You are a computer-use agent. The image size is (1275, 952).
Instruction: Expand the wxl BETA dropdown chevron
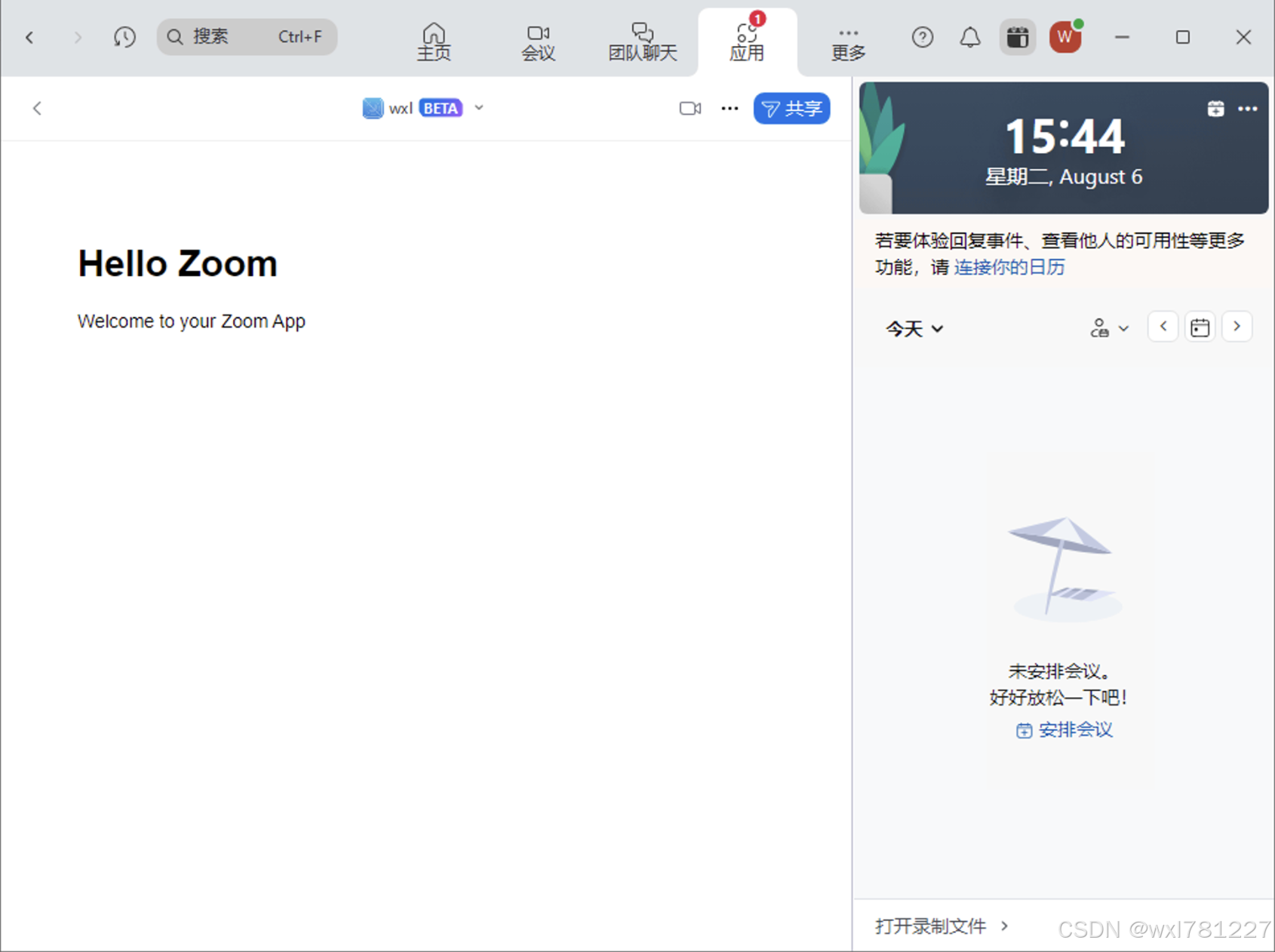tap(479, 108)
